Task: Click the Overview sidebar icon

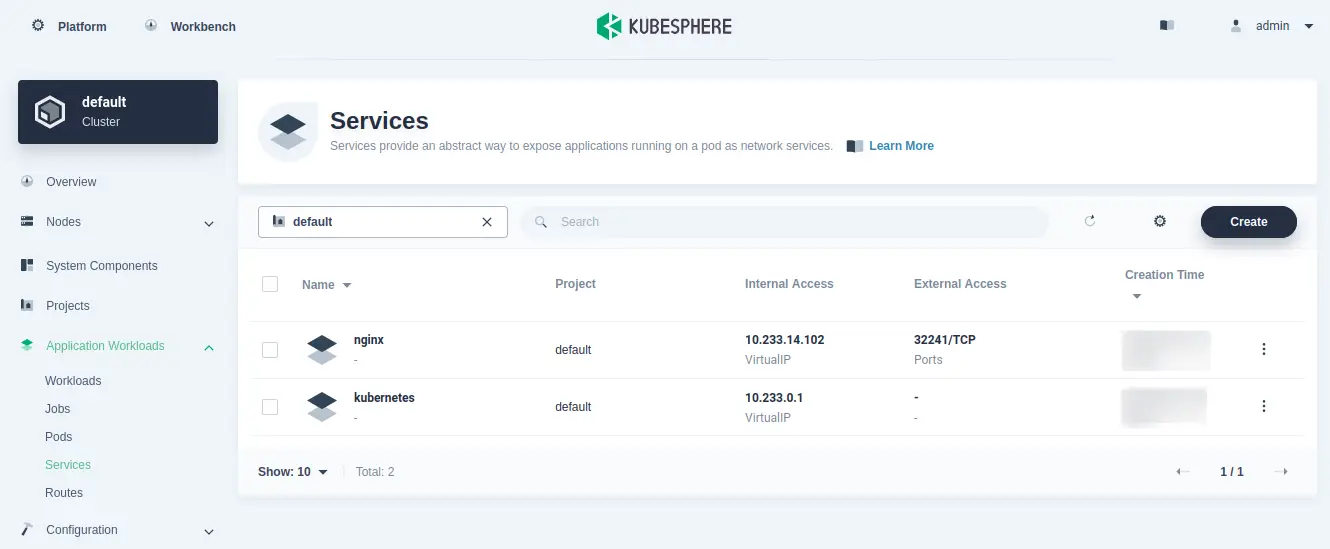Action: coord(27,182)
